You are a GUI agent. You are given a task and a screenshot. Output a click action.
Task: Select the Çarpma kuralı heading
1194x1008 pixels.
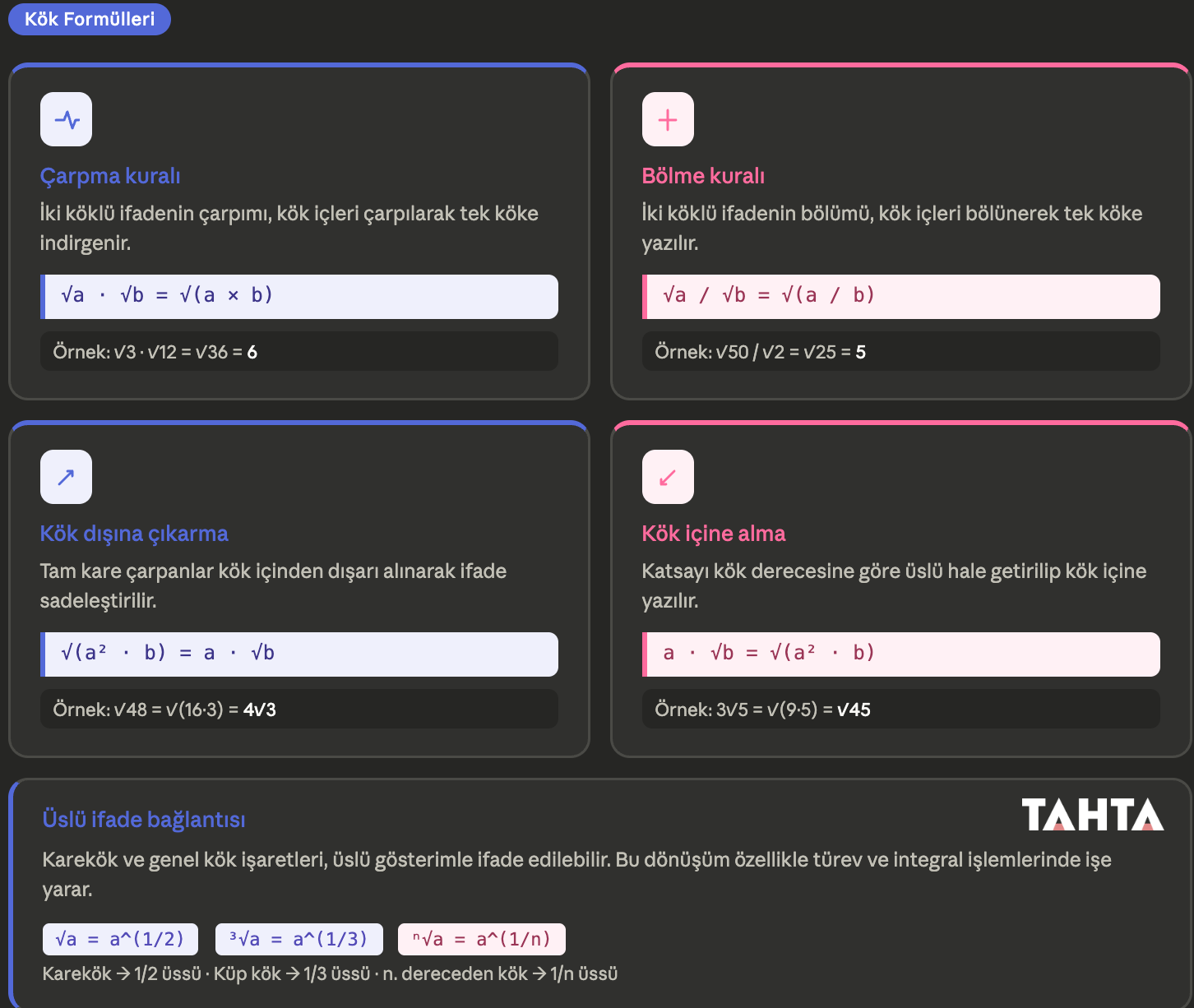point(110,176)
